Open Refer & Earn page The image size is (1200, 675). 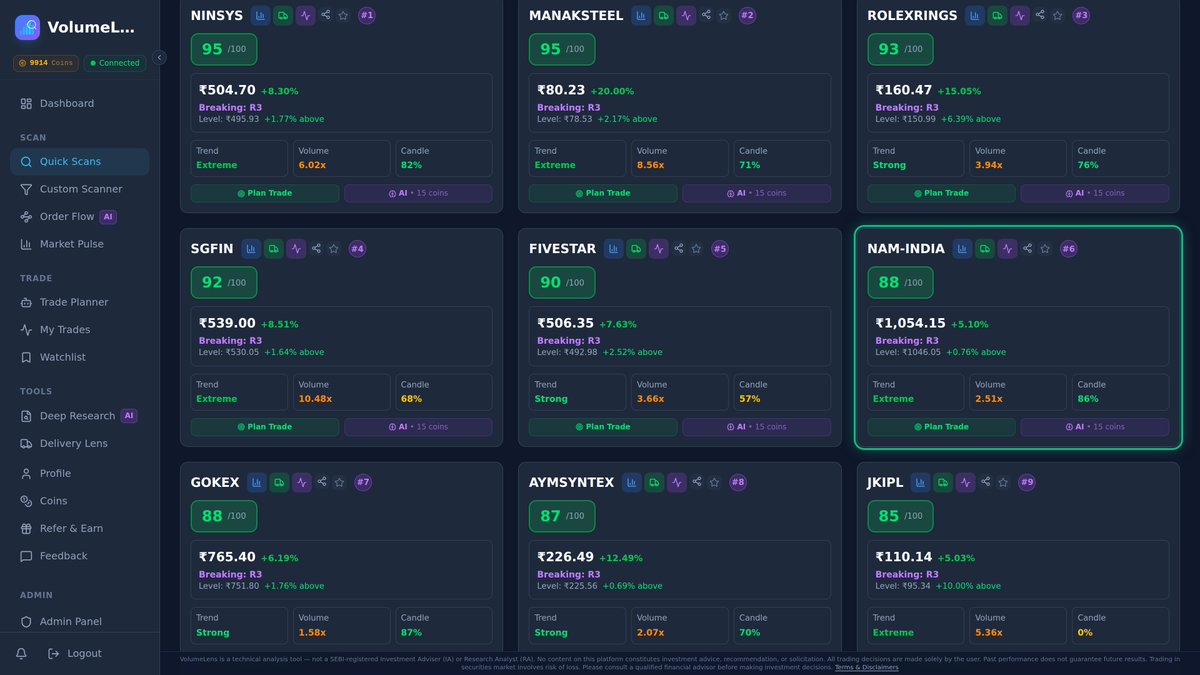pyautogui.click(x=80, y=528)
